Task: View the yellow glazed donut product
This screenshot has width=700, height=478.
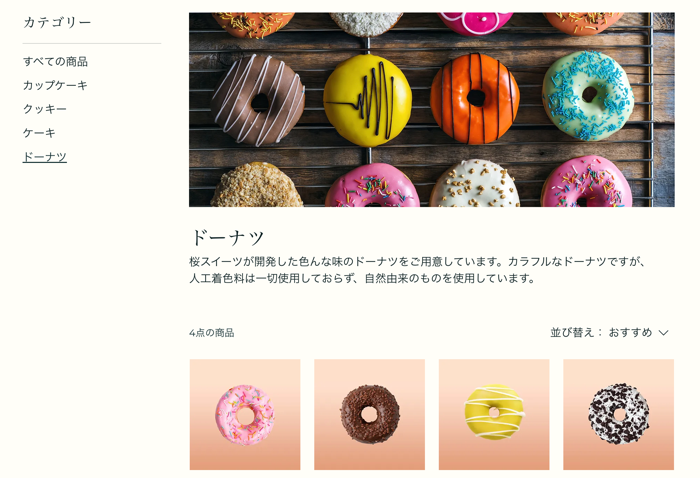Action: tap(494, 415)
